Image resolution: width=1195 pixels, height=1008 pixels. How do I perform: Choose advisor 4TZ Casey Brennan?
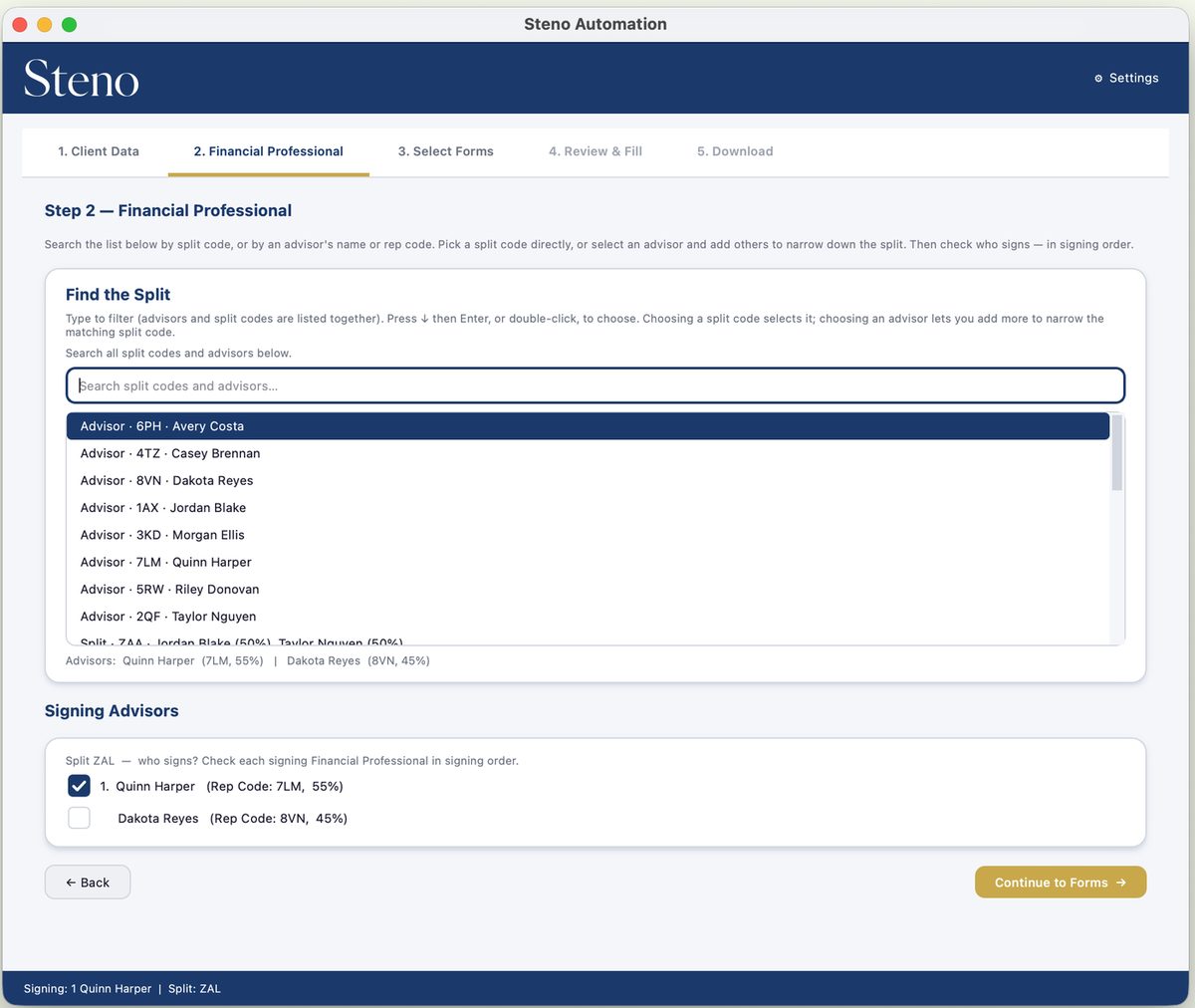pos(588,453)
